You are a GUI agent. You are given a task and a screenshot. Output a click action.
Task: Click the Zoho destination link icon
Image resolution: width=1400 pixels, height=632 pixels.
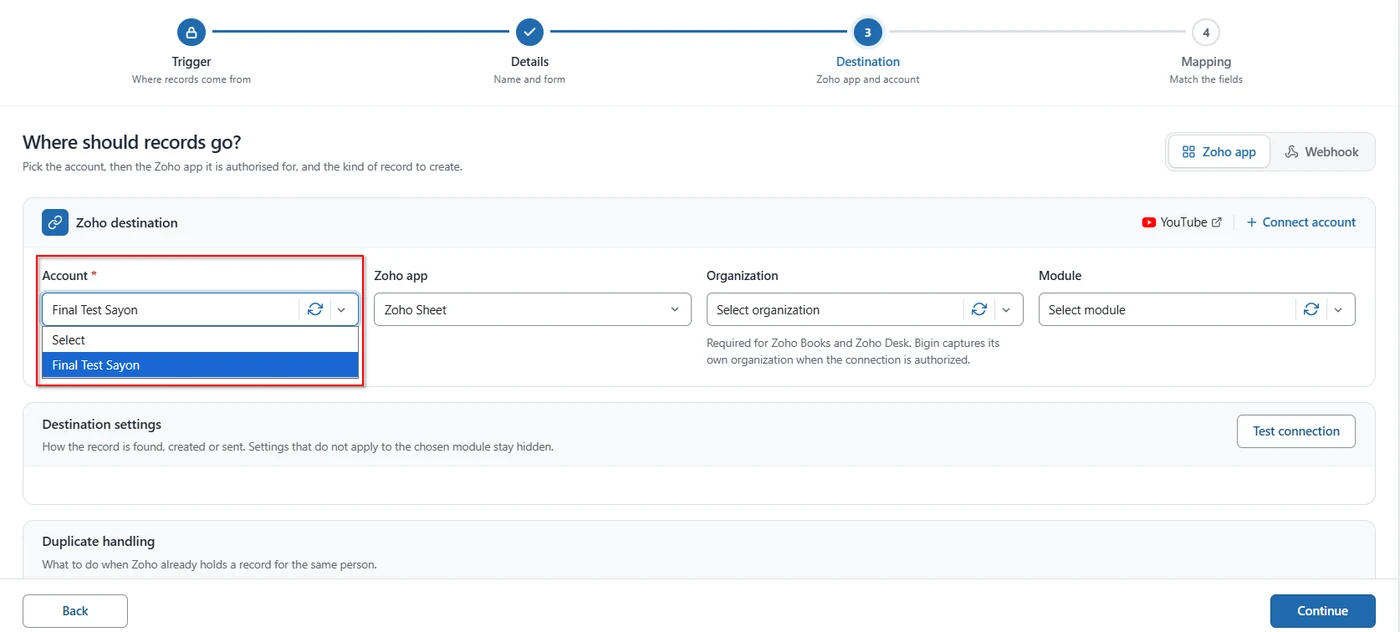tap(55, 222)
